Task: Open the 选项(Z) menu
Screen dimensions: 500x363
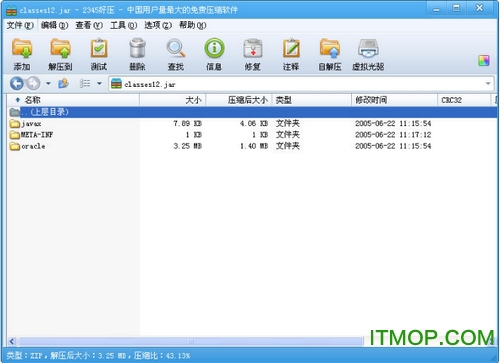Action: 158,25
